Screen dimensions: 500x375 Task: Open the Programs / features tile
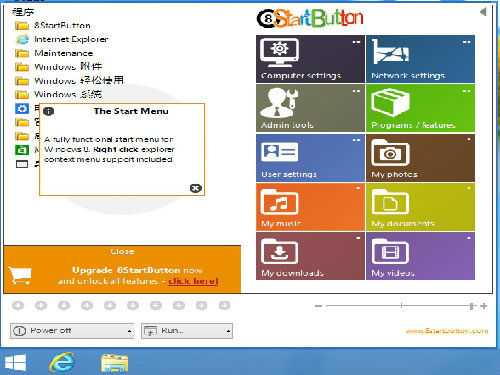pyautogui.click(x=420, y=108)
